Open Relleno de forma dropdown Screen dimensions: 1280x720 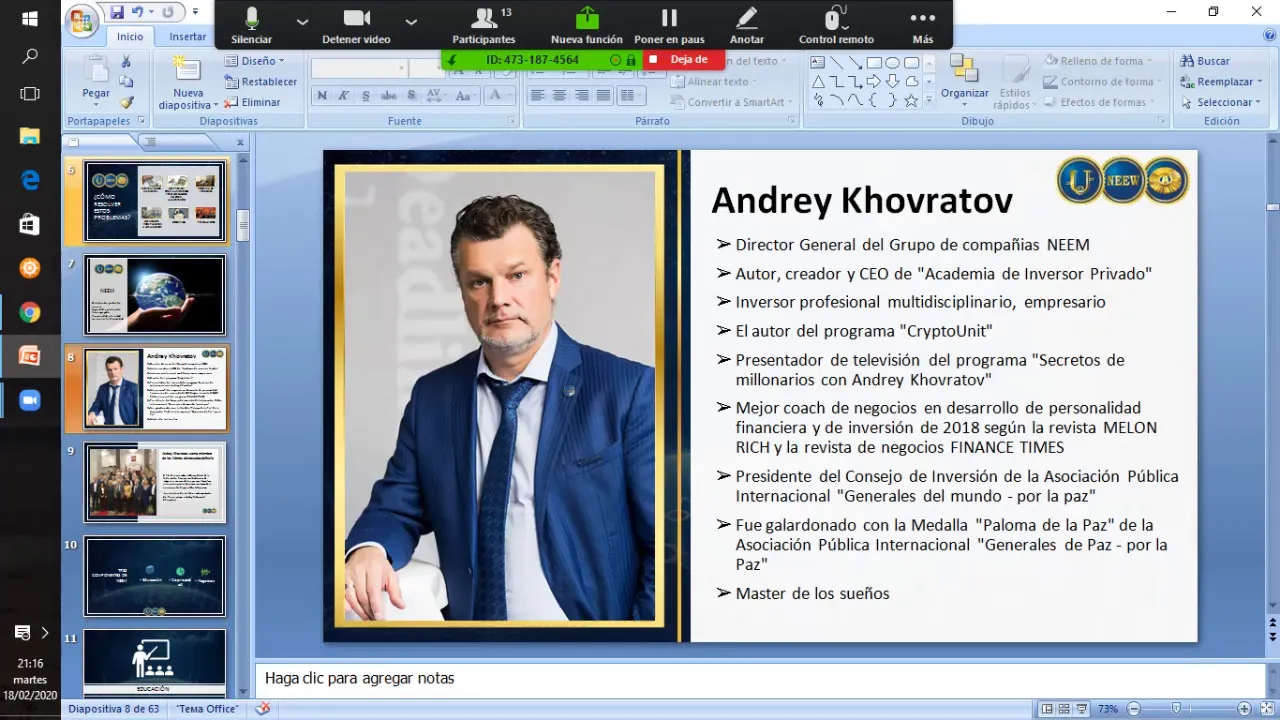coord(1098,61)
